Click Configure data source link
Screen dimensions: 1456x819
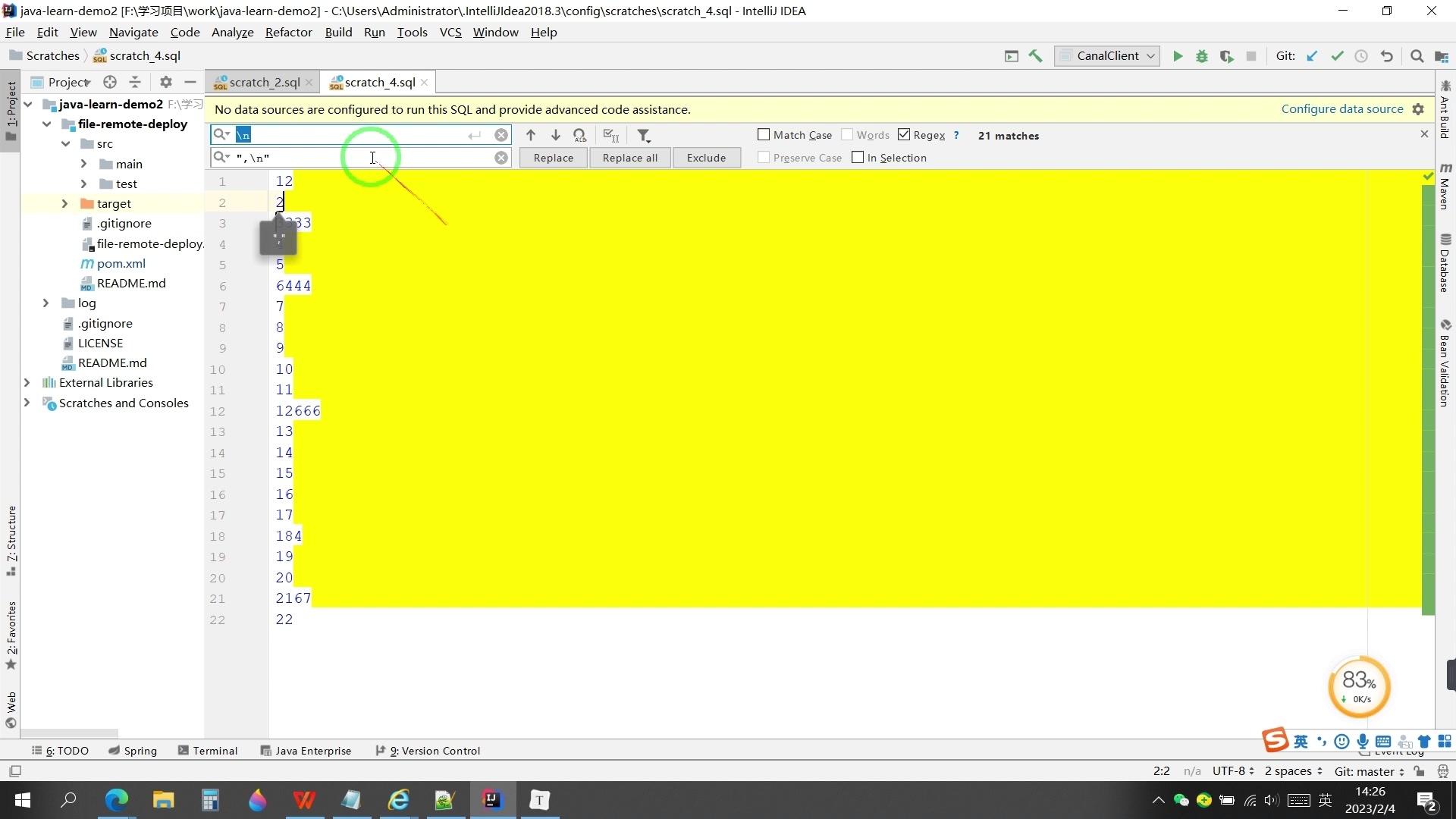point(1342,109)
